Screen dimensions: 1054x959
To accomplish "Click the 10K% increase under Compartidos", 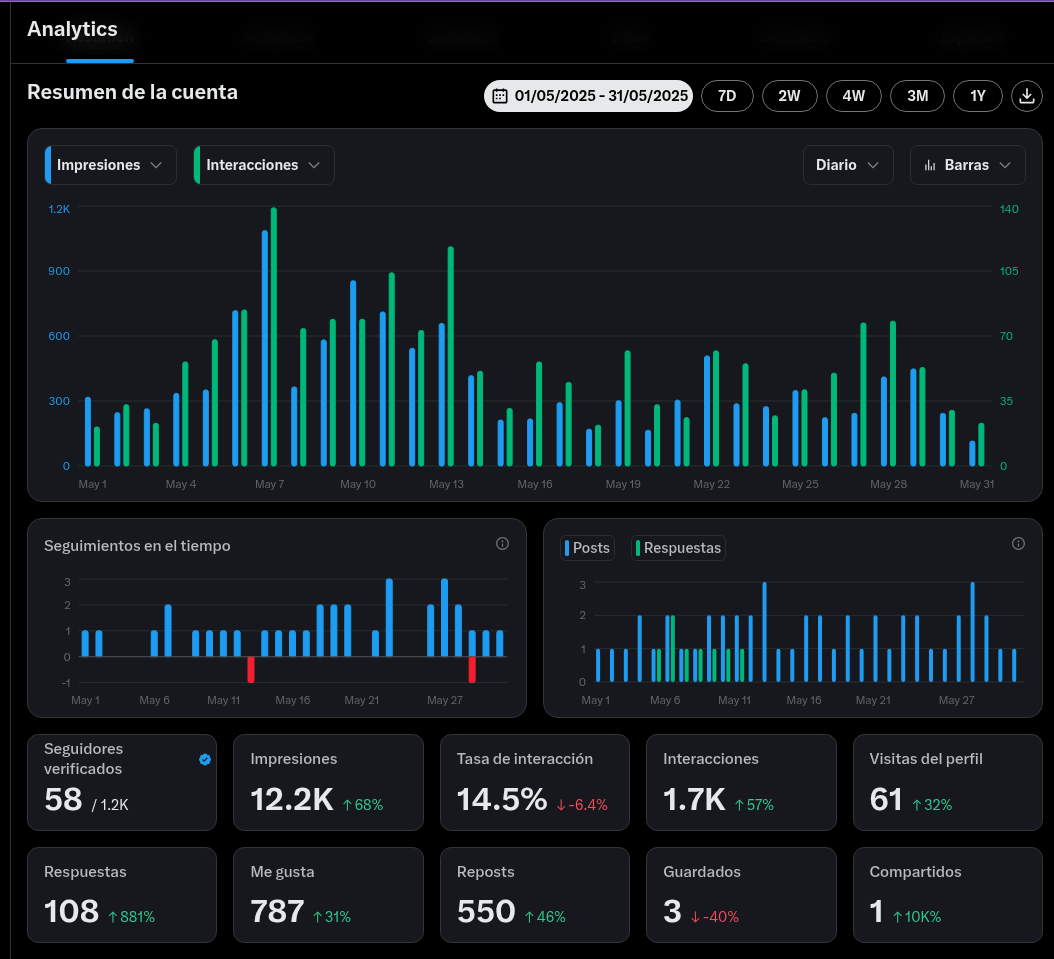I will (917, 917).
